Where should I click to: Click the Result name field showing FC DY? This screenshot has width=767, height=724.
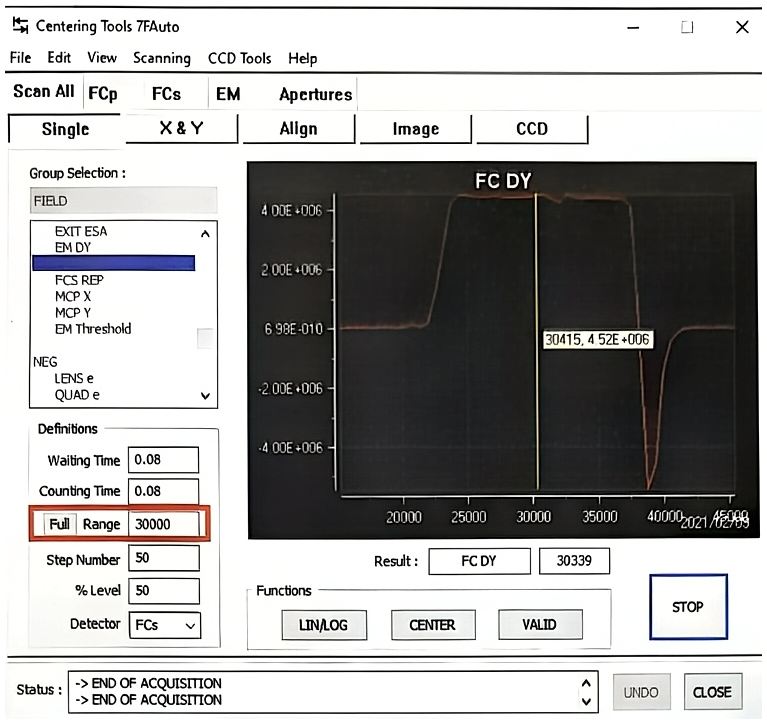(x=479, y=561)
